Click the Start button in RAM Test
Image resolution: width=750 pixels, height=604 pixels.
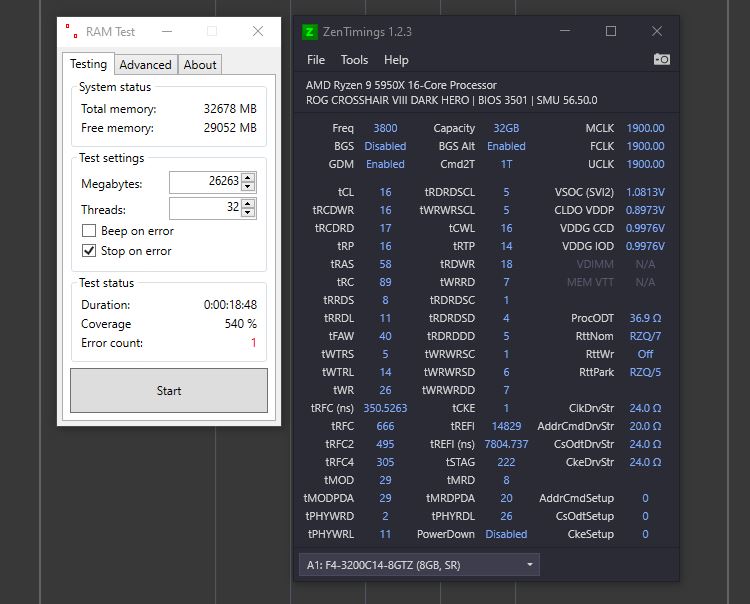pyautogui.click(x=169, y=390)
